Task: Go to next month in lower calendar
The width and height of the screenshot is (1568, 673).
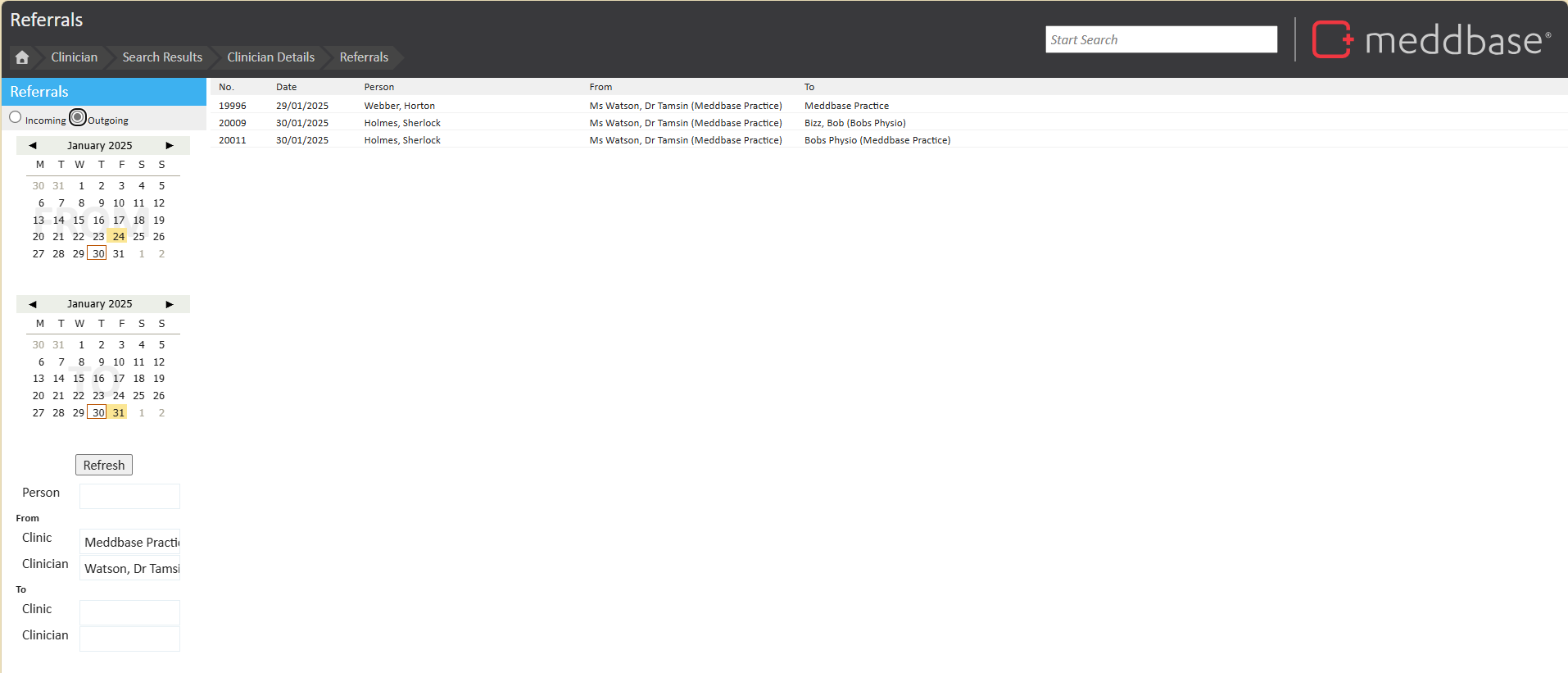Action: click(x=170, y=304)
